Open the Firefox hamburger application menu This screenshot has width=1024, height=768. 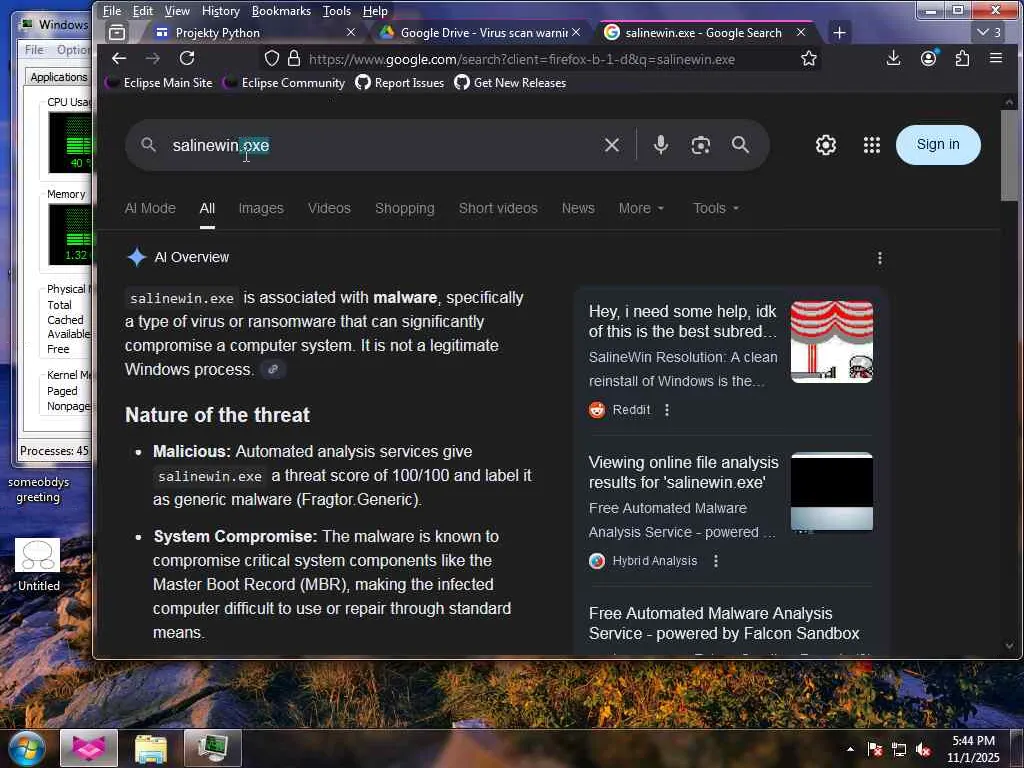point(996,59)
